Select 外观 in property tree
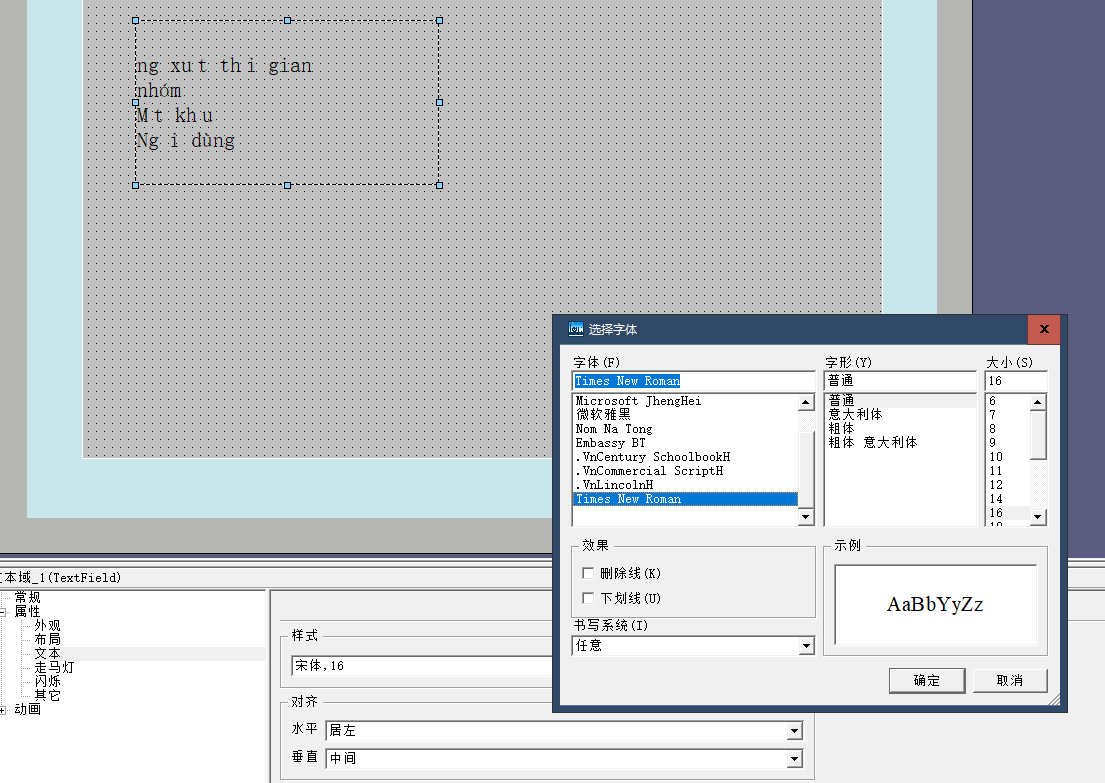Screen dimensions: 1105x783 (47, 626)
